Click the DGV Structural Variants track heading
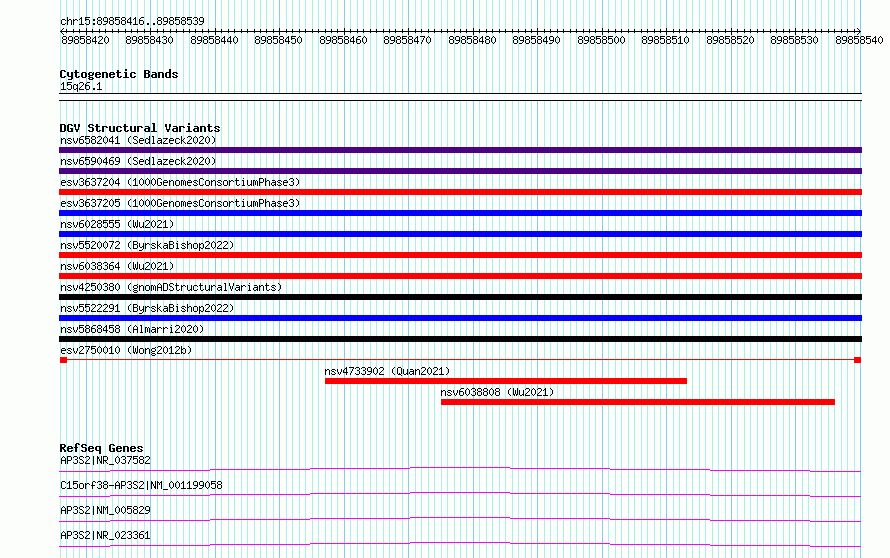The width and height of the screenshot is (890, 558). coord(140,128)
